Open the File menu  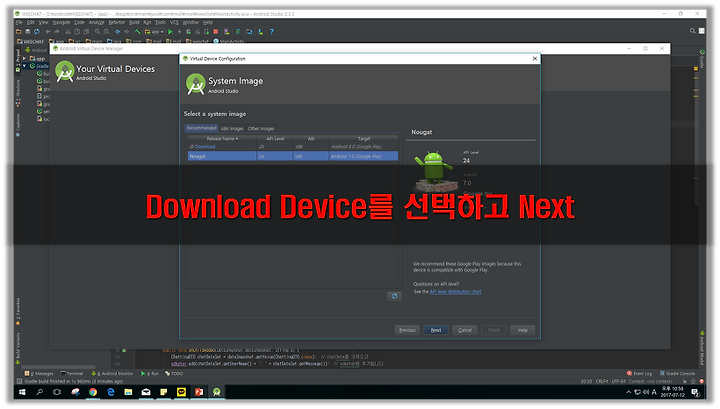(x=19, y=22)
